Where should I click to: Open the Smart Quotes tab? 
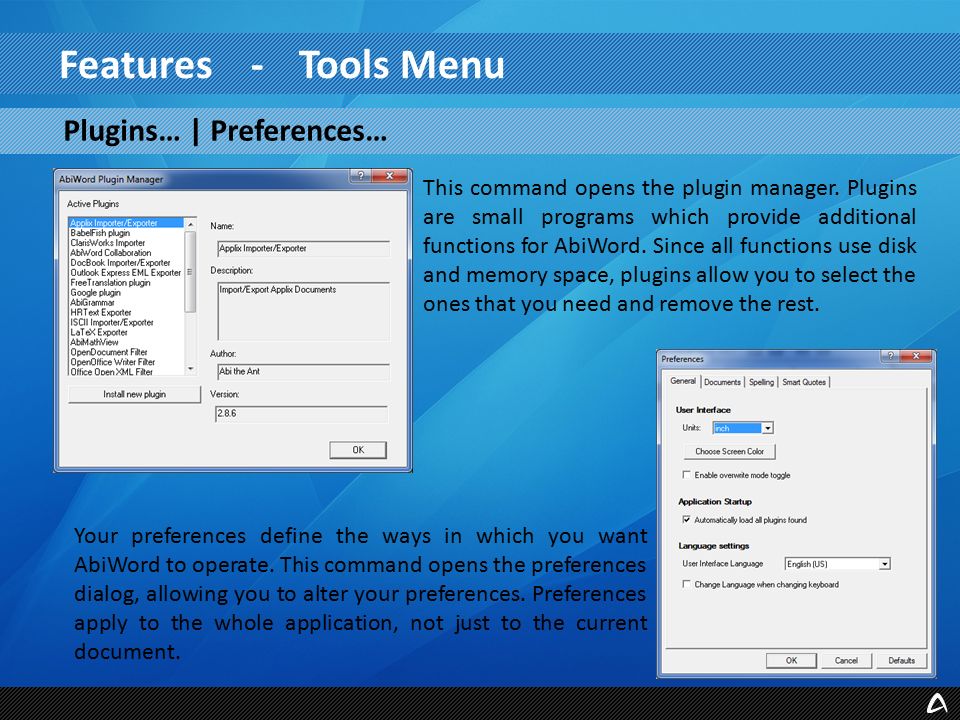[804, 382]
